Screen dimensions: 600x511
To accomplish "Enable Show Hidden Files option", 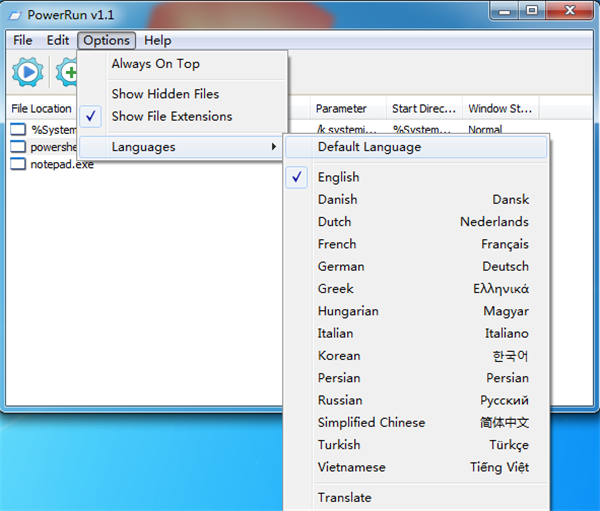I will click(x=165, y=94).
